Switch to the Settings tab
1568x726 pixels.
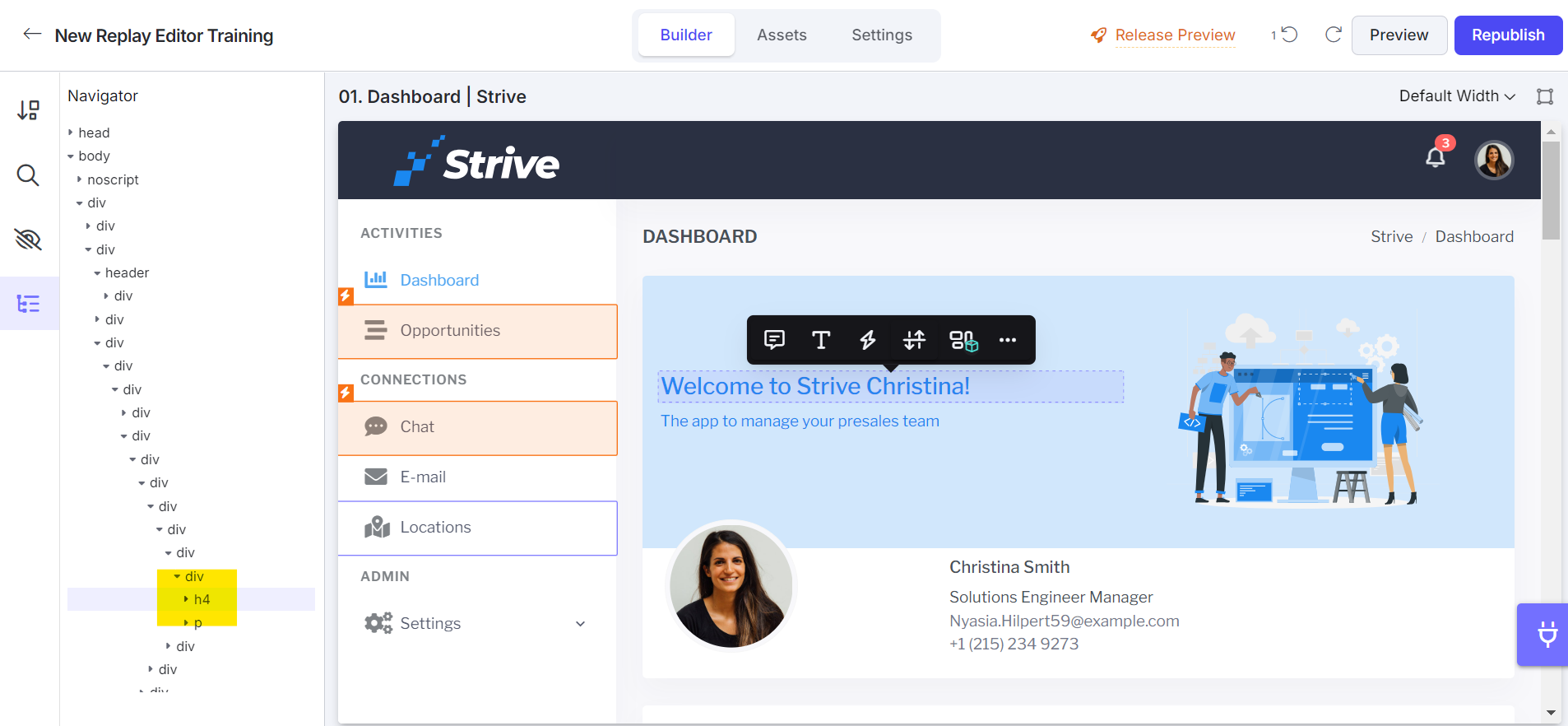pyautogui.click(x=882, y=35)
